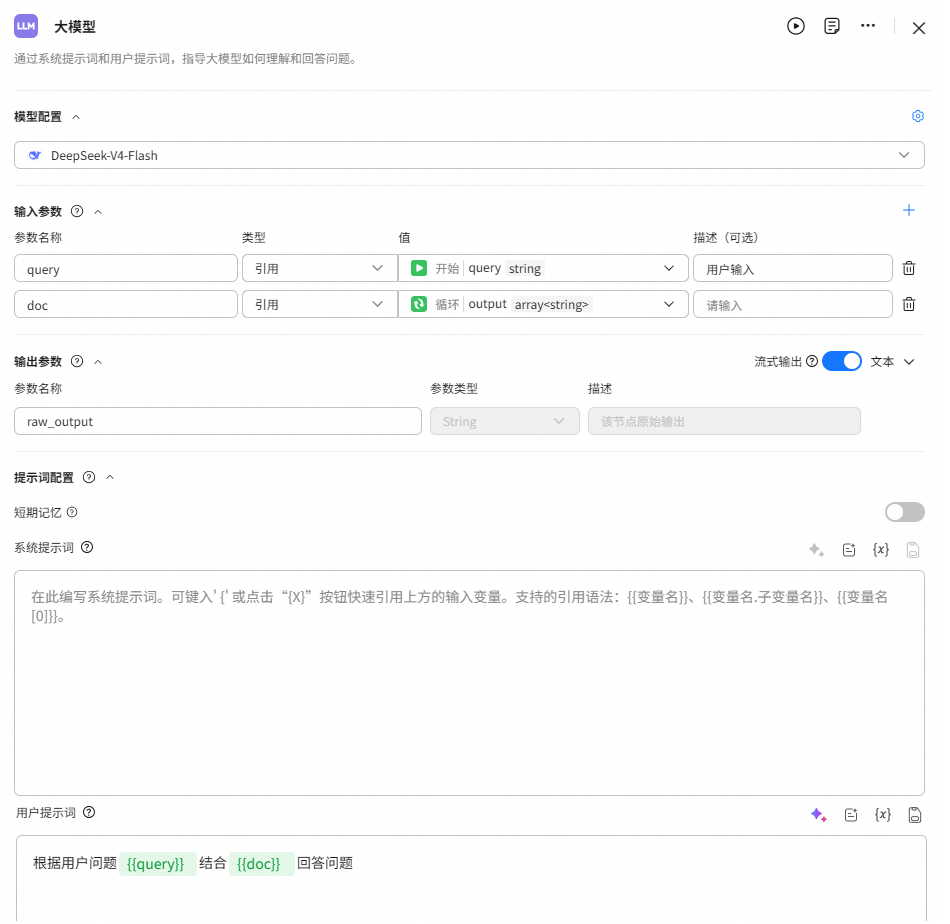Image resolution: width=950 pixels, height=924 pixels.
Task: Insert variable {x} into user prompt
Action: tap(883, 814)
